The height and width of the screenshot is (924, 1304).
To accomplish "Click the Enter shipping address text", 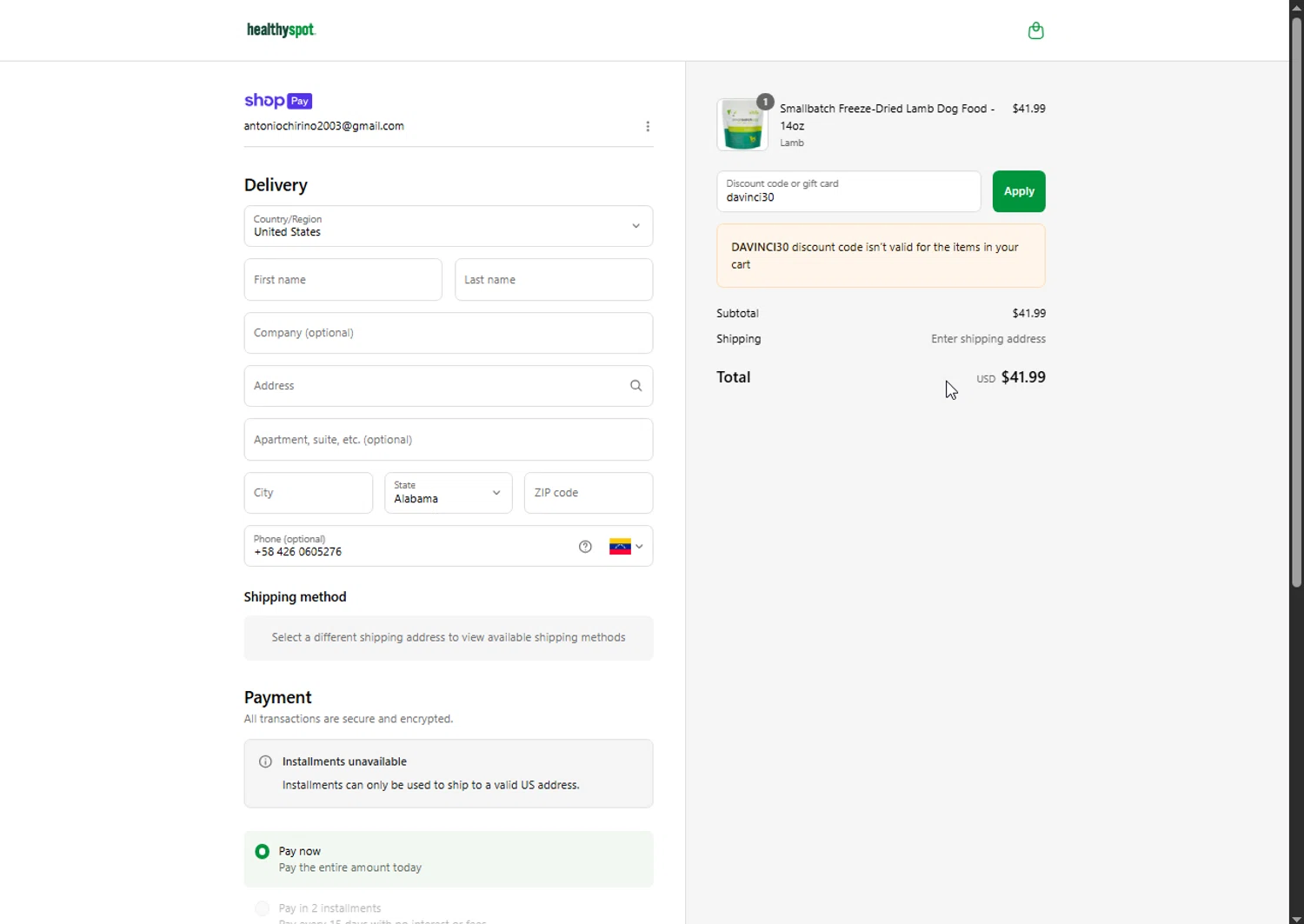I will [x=988, y=339].
